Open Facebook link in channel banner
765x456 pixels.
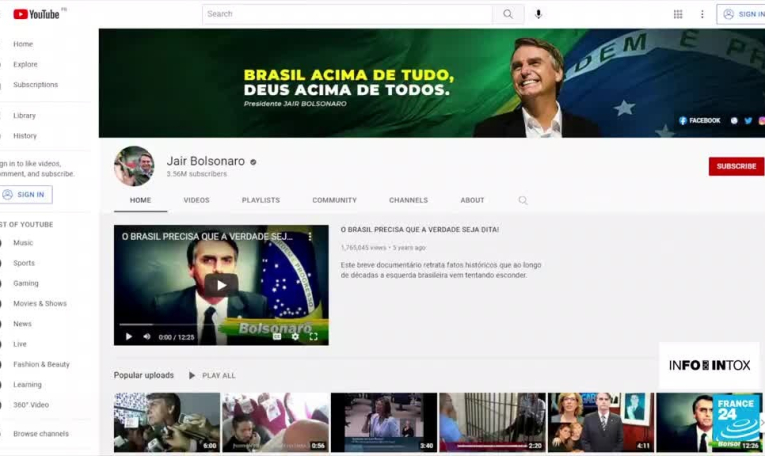[x=700, y=120]
